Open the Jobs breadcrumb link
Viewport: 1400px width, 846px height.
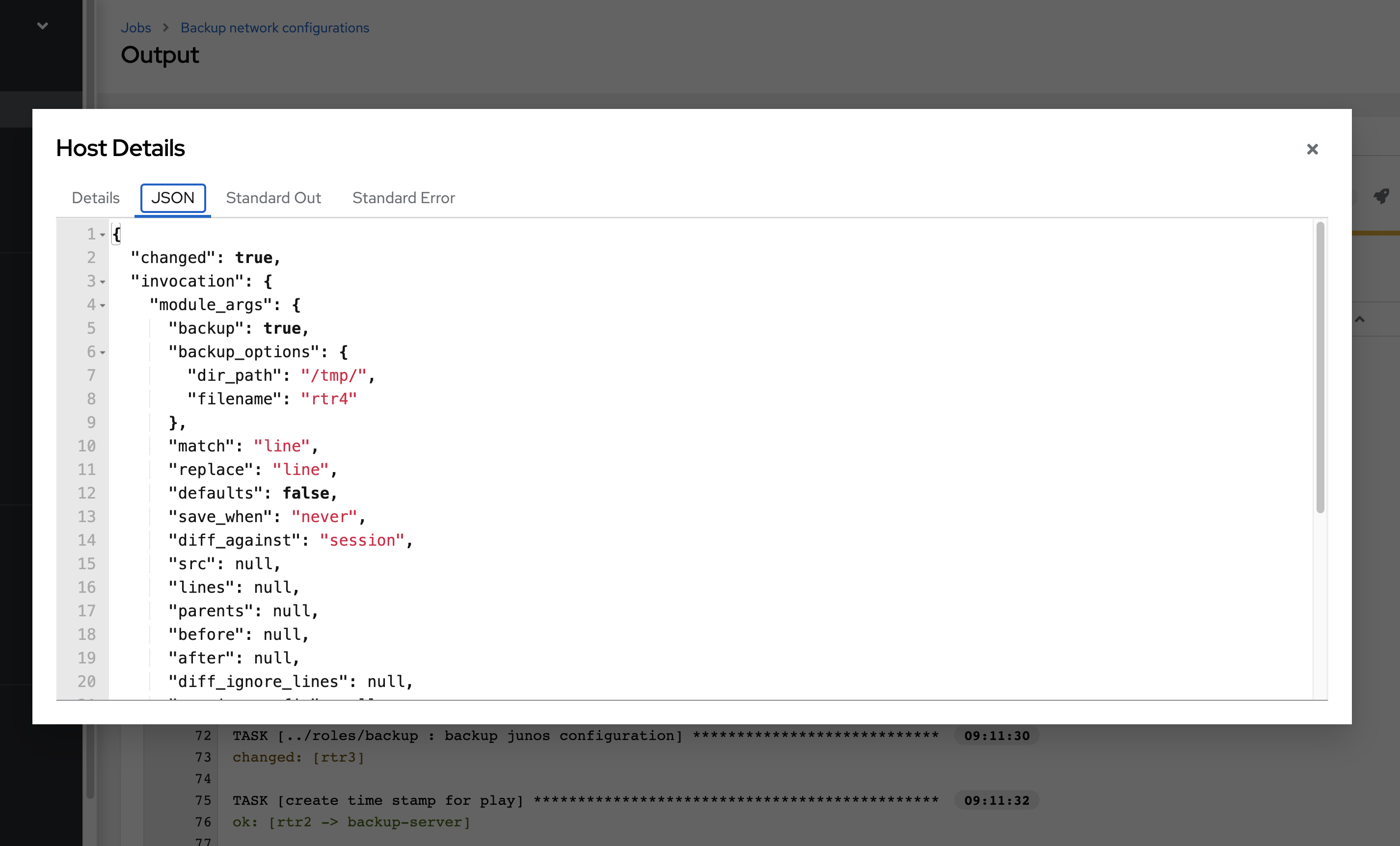[x=136, y=27]
